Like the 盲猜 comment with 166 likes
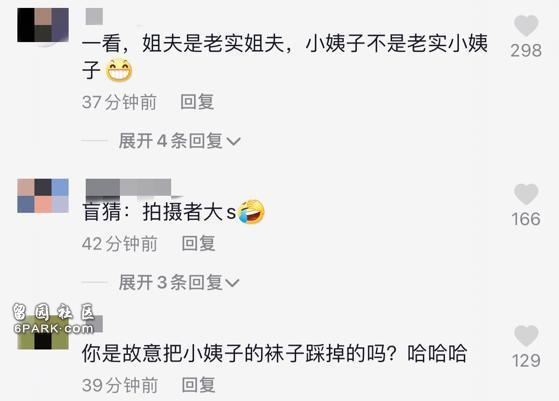Screen dimensions: 559x401 tap(526, 194)
